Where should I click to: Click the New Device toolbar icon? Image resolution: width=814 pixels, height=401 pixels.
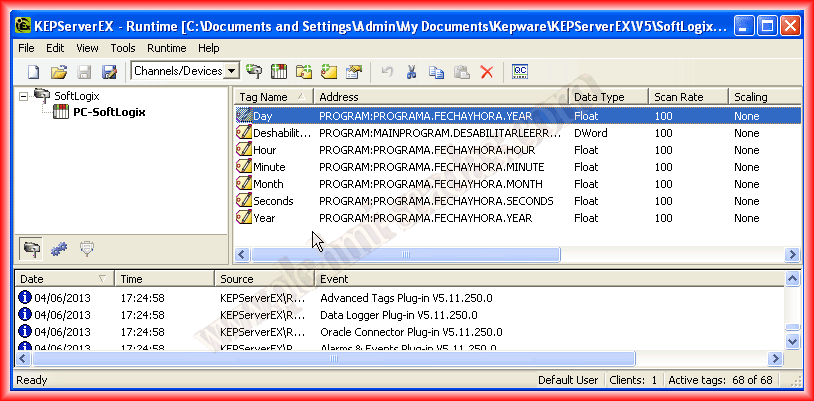pyautogui.click(x=280, y=71)
